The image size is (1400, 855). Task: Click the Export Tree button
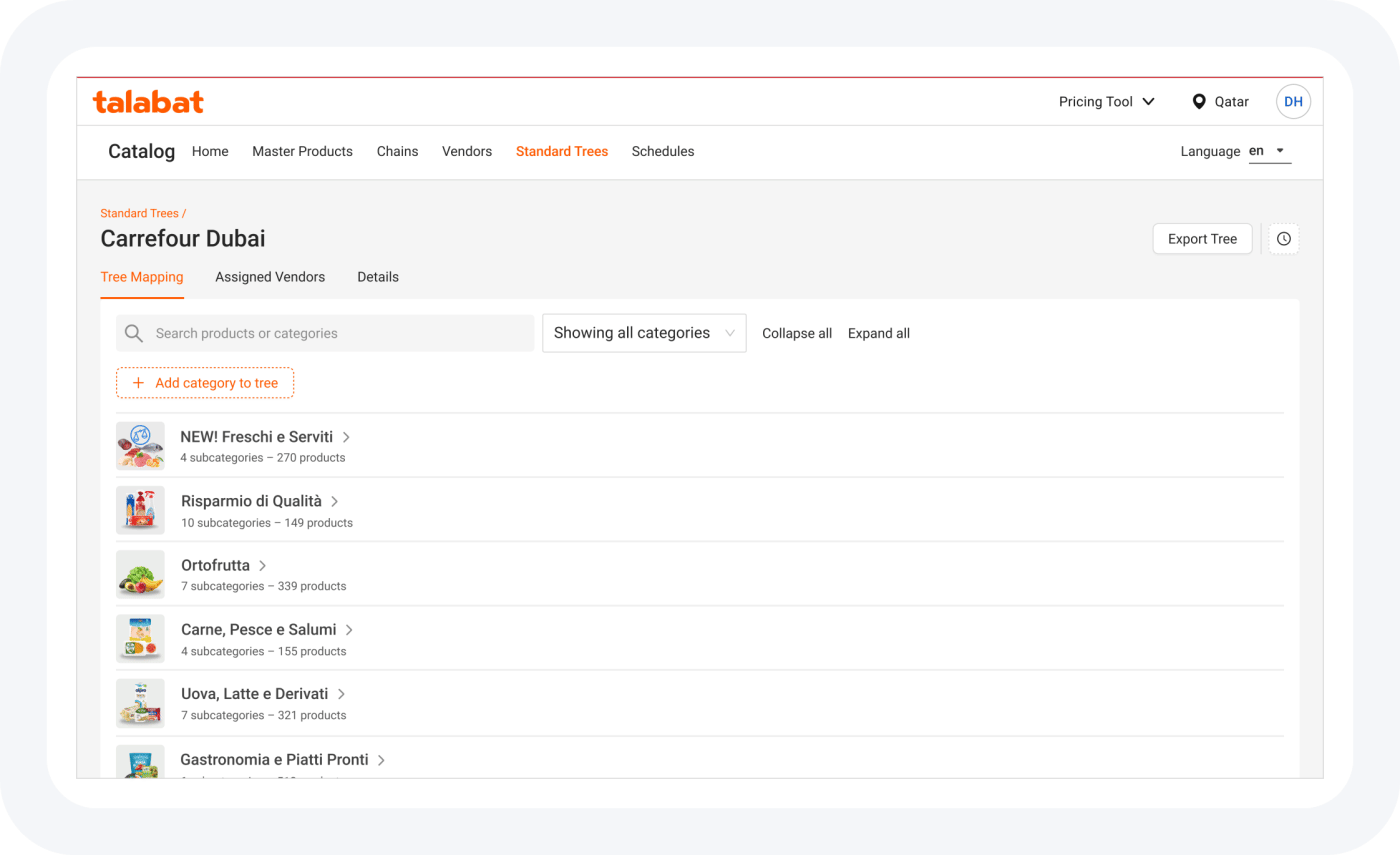pyautogui.click(x=1202, y=239)
